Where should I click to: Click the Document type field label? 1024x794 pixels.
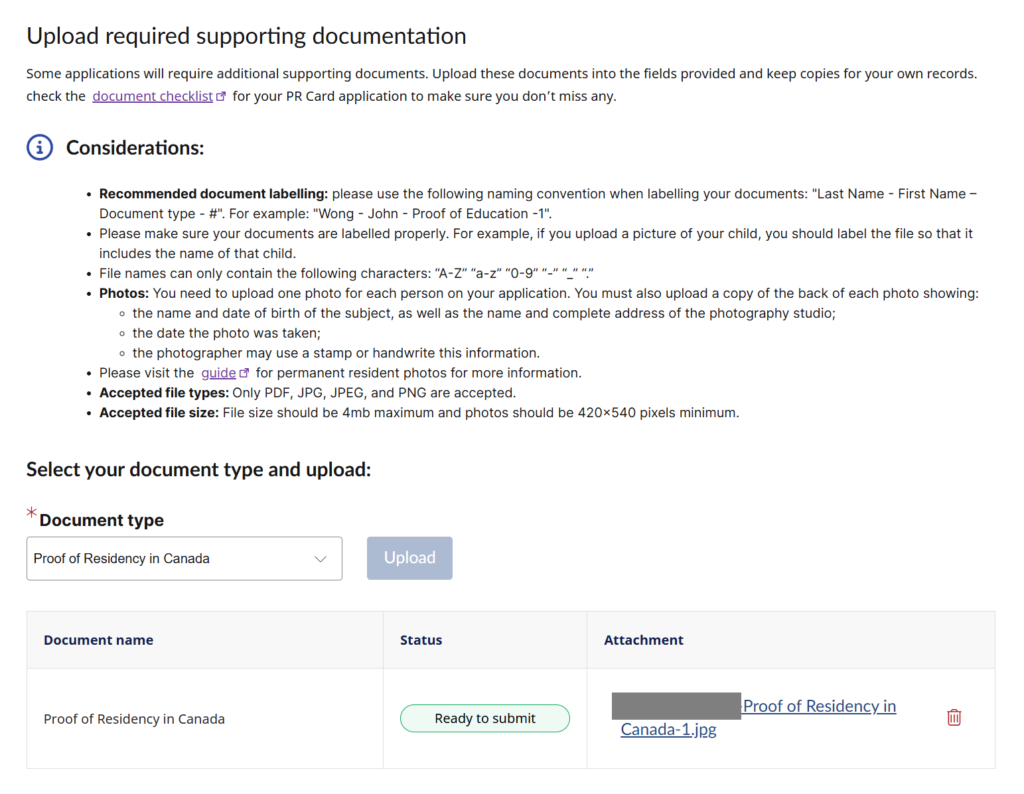pos(102,520)
